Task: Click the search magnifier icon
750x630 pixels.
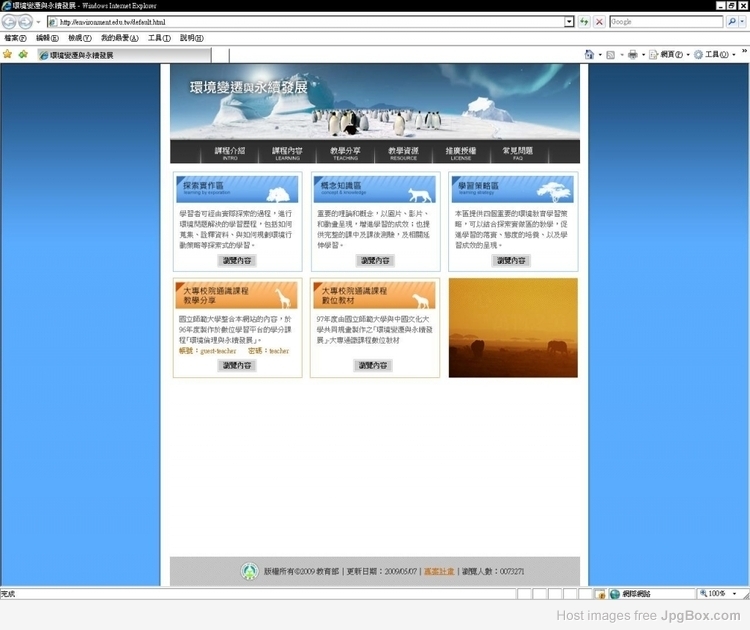Action: 731,21
